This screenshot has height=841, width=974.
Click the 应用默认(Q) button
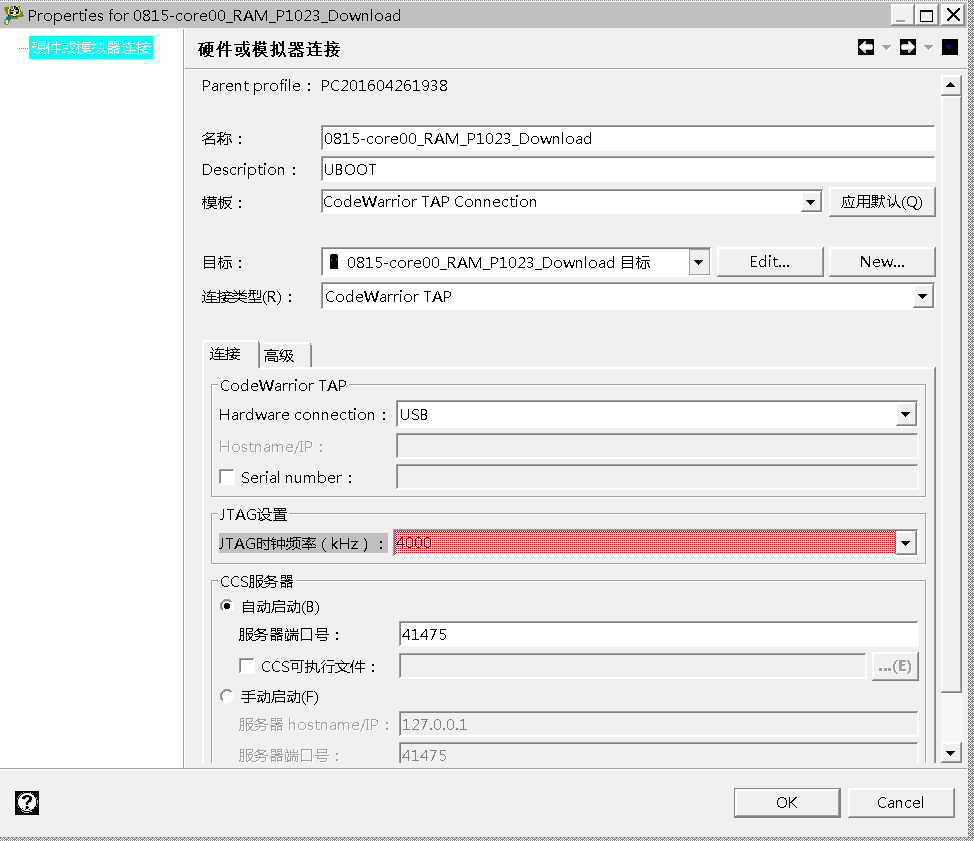[x=882, y=202]
